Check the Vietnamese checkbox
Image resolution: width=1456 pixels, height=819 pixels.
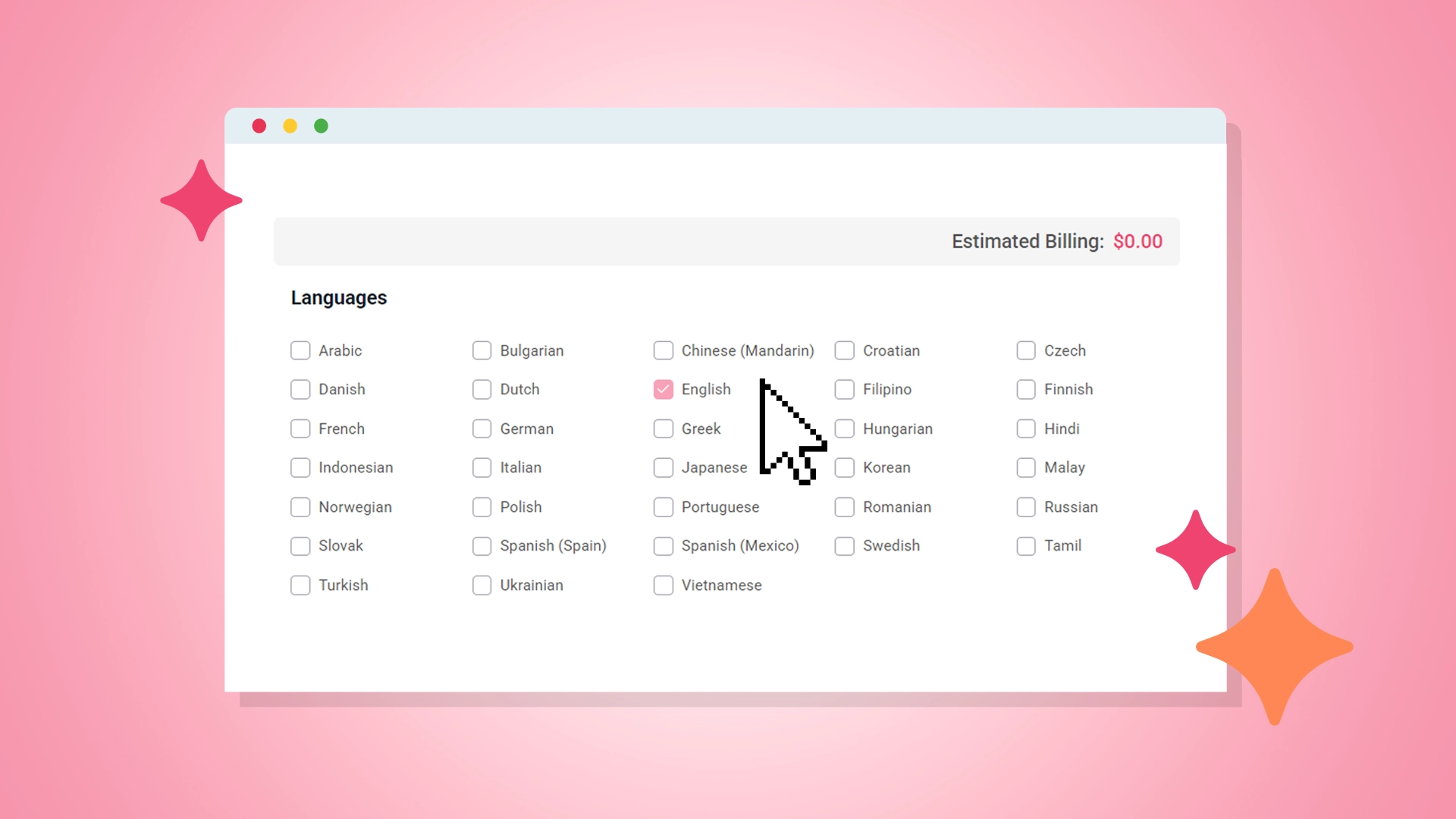pyautogui.click(x=663, y=585)
